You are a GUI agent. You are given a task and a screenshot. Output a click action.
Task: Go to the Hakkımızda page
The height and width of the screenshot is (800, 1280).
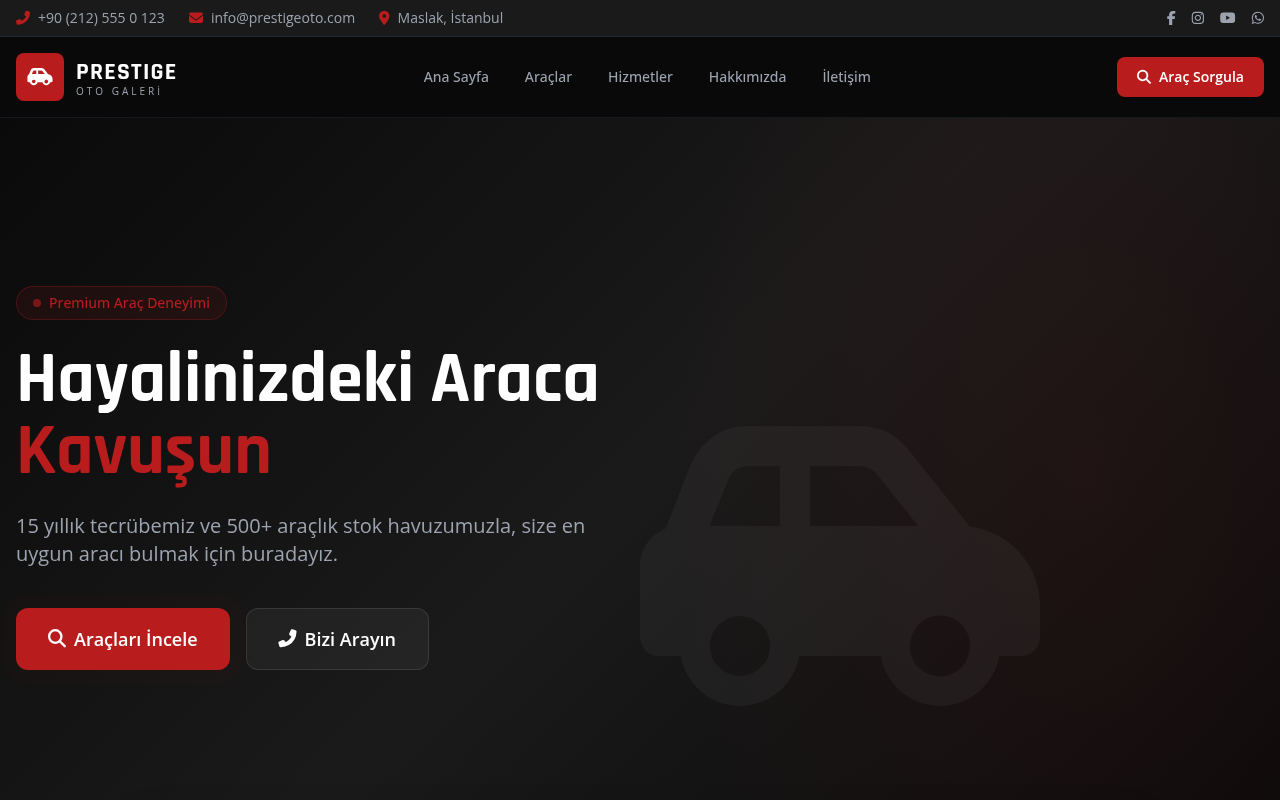(x=747, y=76)
